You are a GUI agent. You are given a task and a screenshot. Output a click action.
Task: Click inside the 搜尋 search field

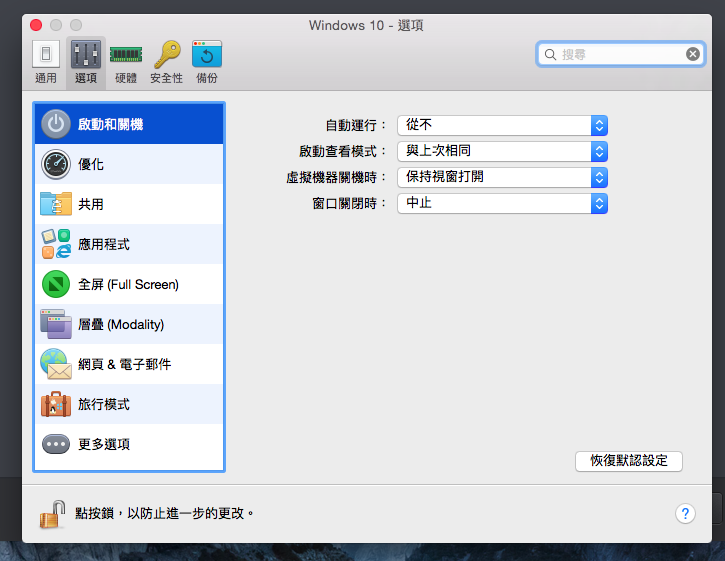(621, 55)
